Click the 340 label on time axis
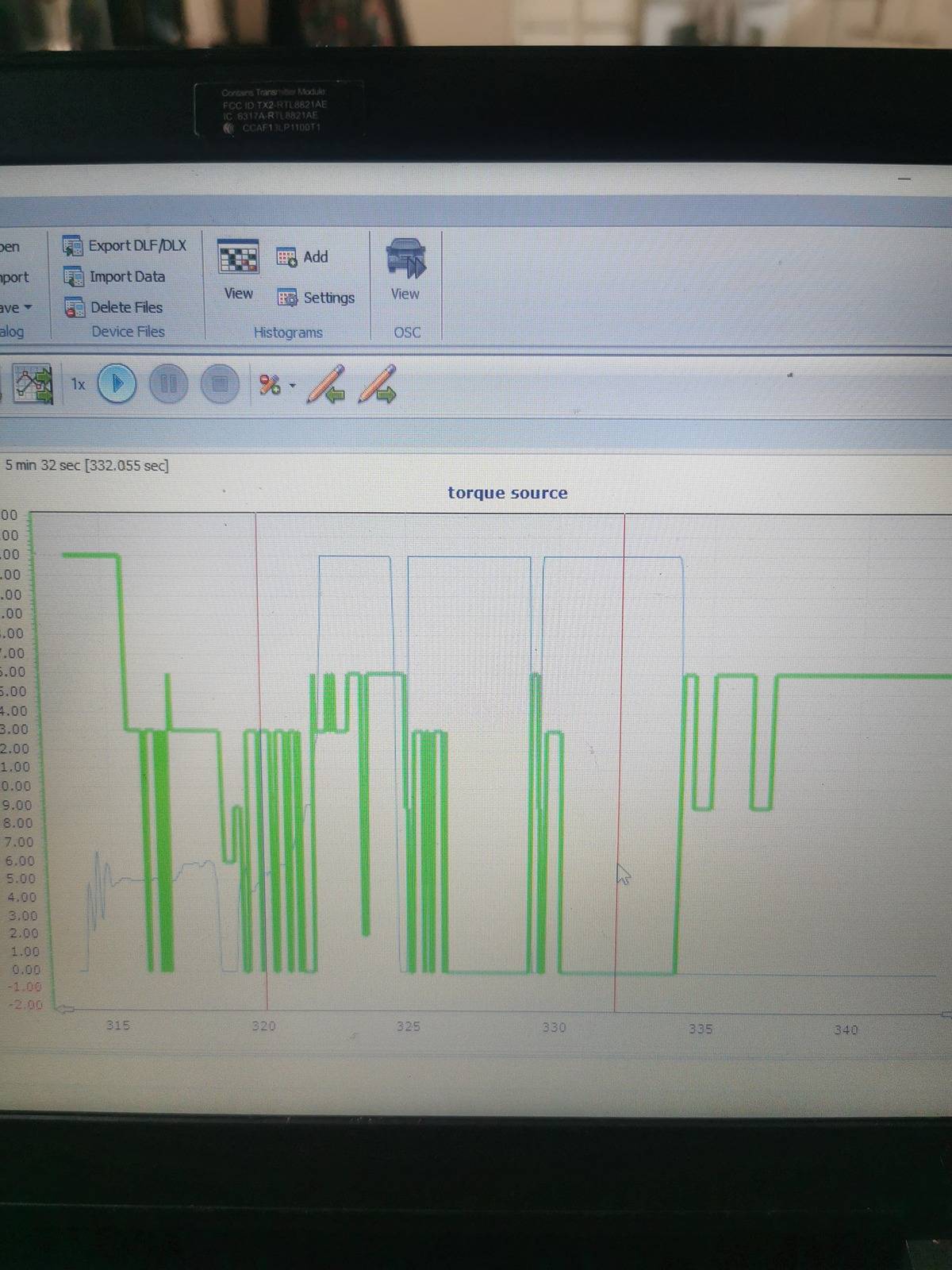Viewport: 952px width, 1270px height. tap(846, 1029)
